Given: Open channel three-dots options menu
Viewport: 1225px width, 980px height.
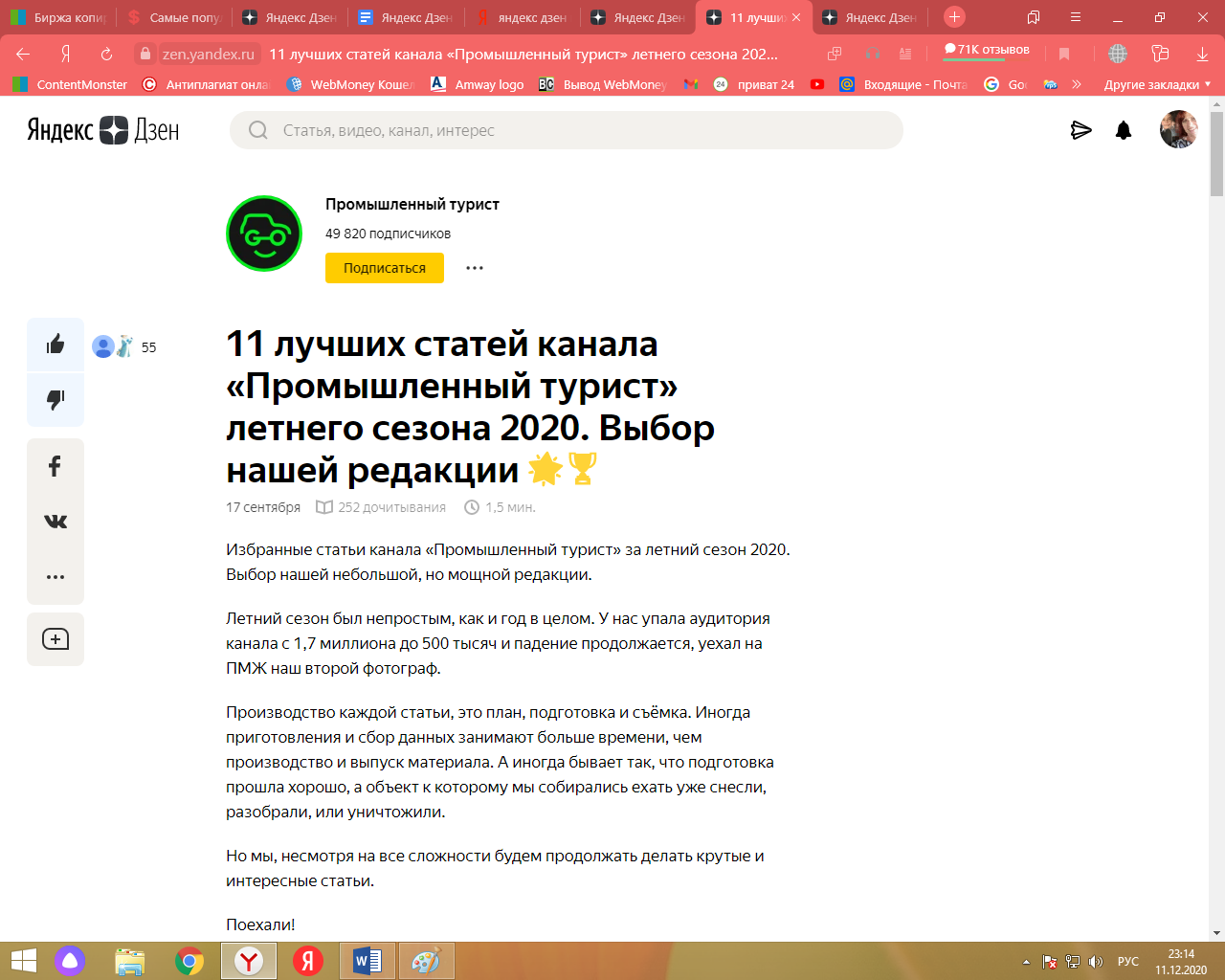Looking at the screenshot, I should click(475, 268).
